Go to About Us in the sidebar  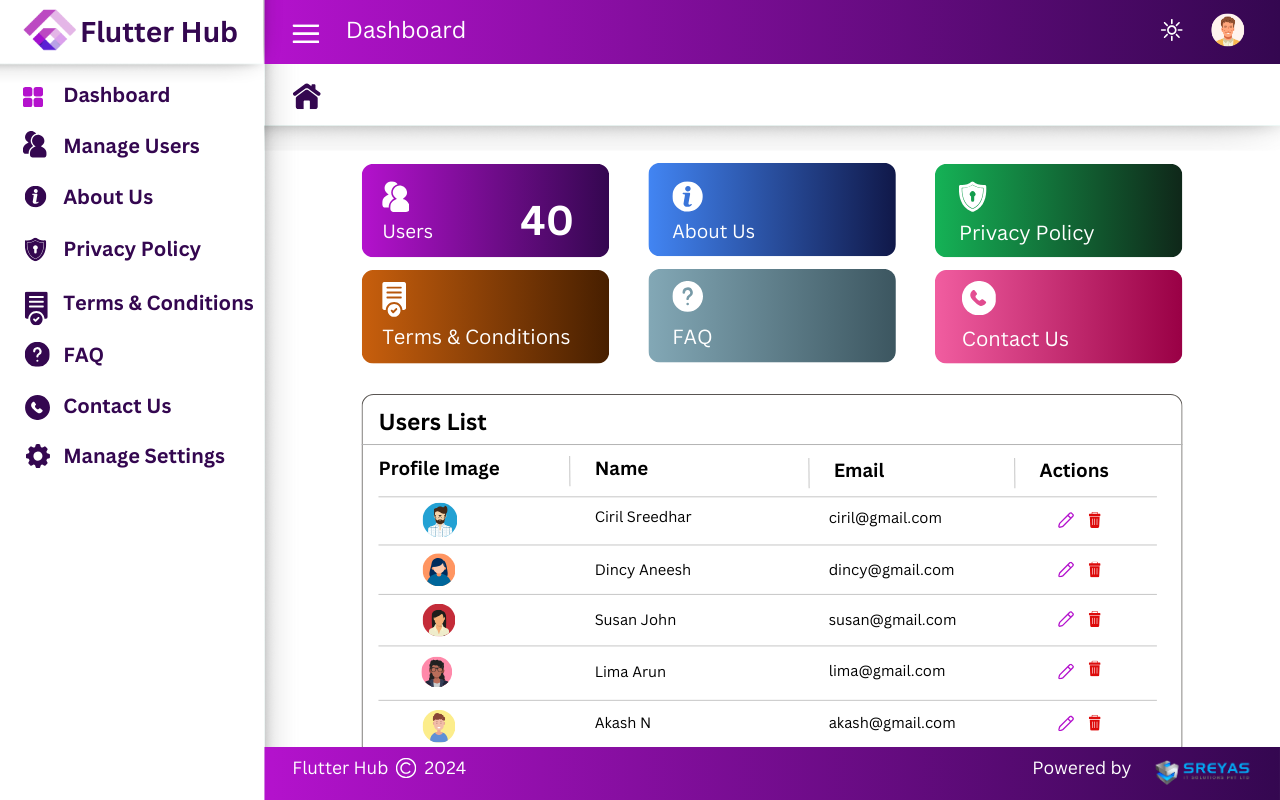point(108,197)
